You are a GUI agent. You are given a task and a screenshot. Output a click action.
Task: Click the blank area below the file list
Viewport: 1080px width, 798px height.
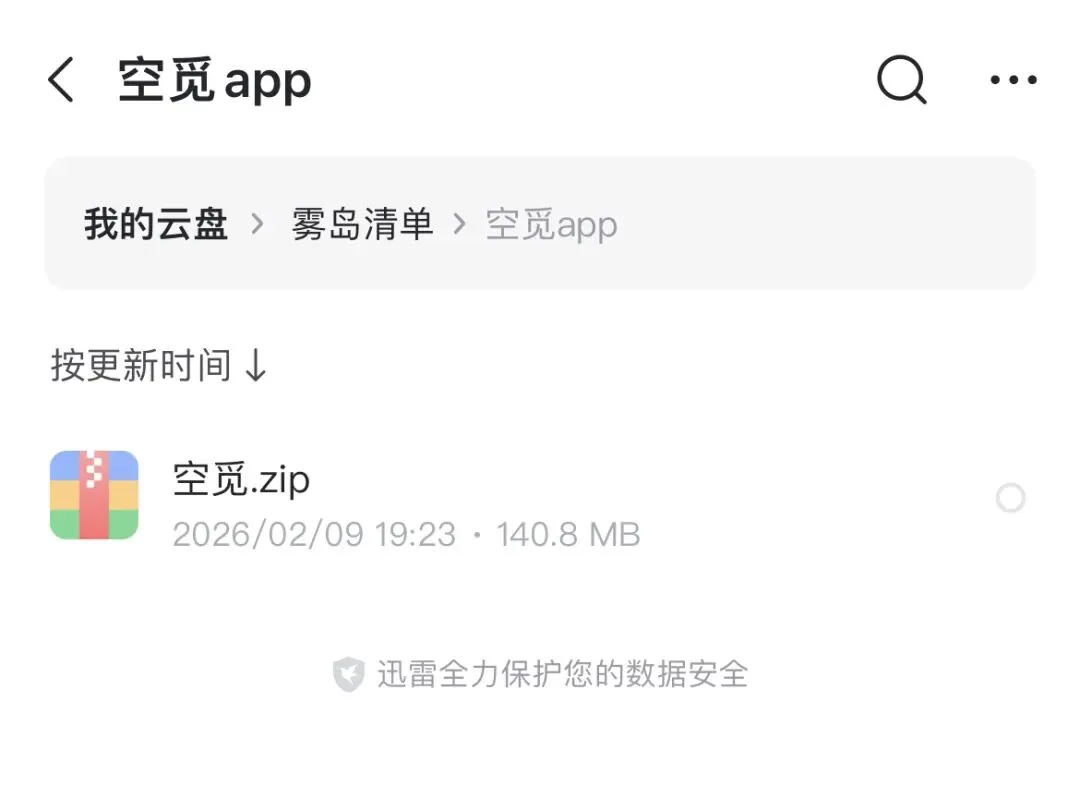(x=540, y=750)
